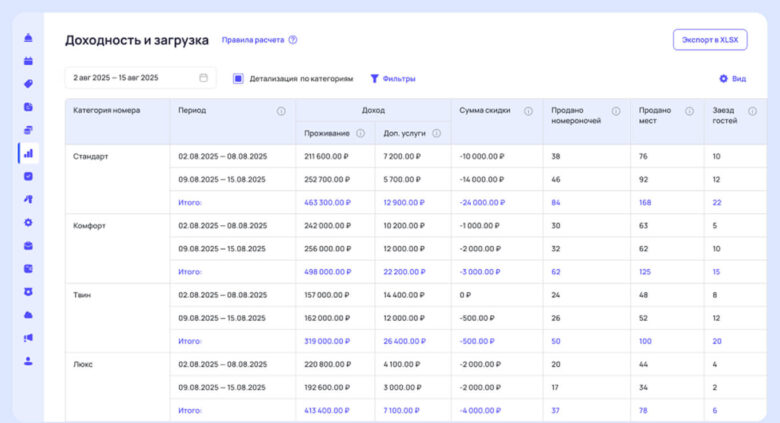Viewport: 780px width, 423px height.
Task: Open the stacked cards sidebar icon
Action: pyautogui.click(x=28, y=130)
